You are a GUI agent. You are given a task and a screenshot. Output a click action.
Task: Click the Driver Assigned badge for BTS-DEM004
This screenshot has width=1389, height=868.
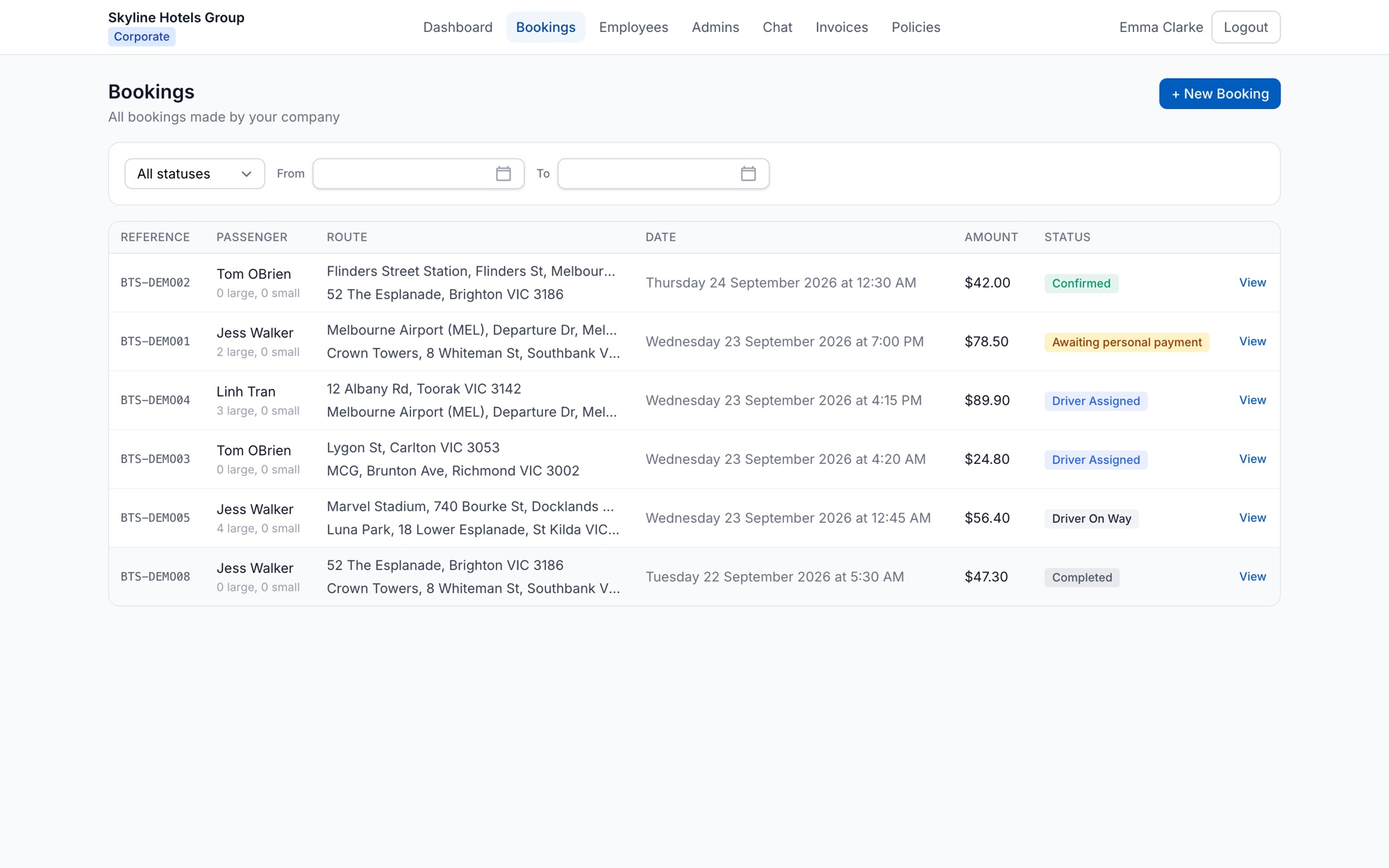pyautogui.click(x=1096, y=401)
